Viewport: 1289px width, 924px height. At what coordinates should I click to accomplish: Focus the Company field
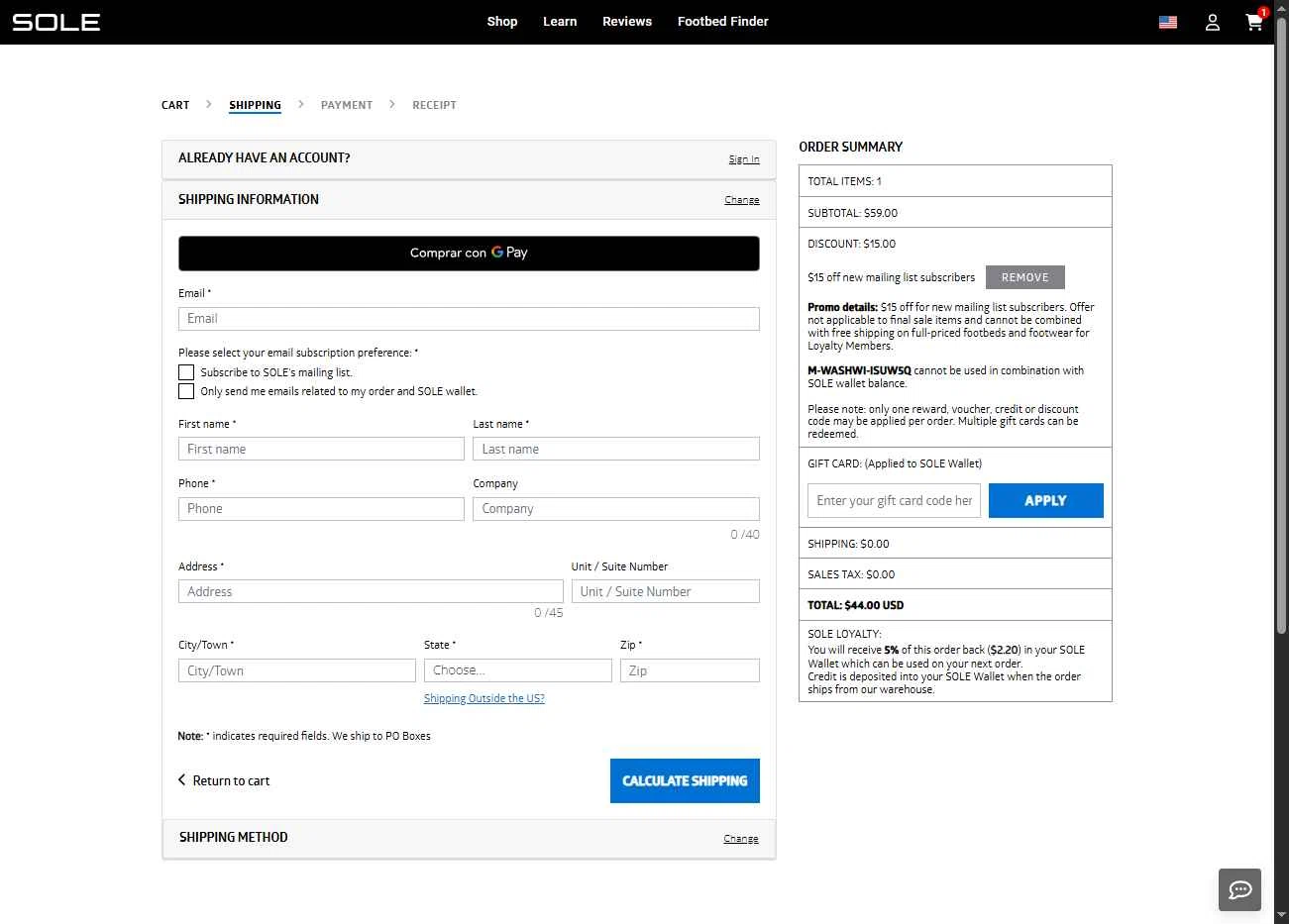616,509
